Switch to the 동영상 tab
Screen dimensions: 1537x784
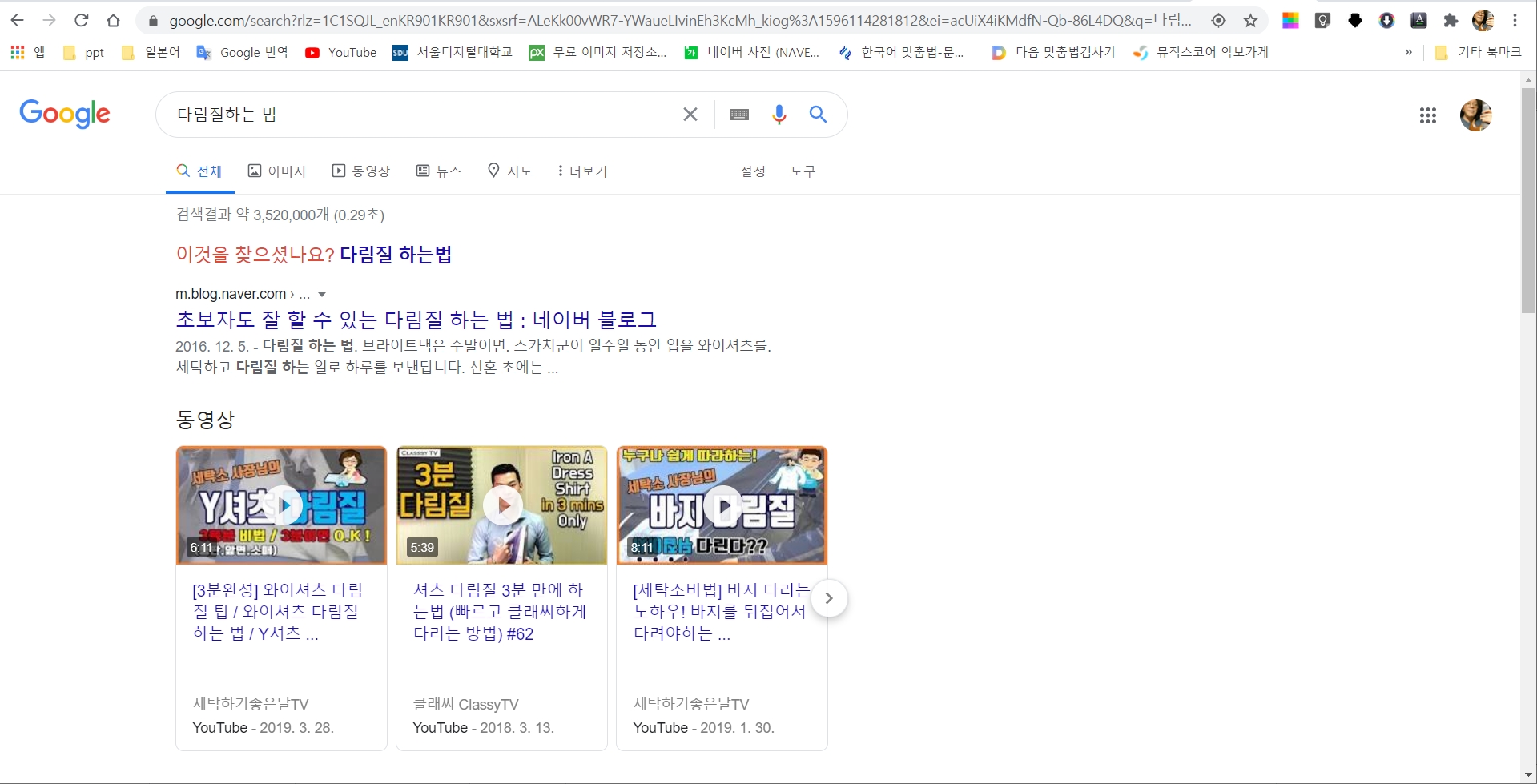point(361,171)
